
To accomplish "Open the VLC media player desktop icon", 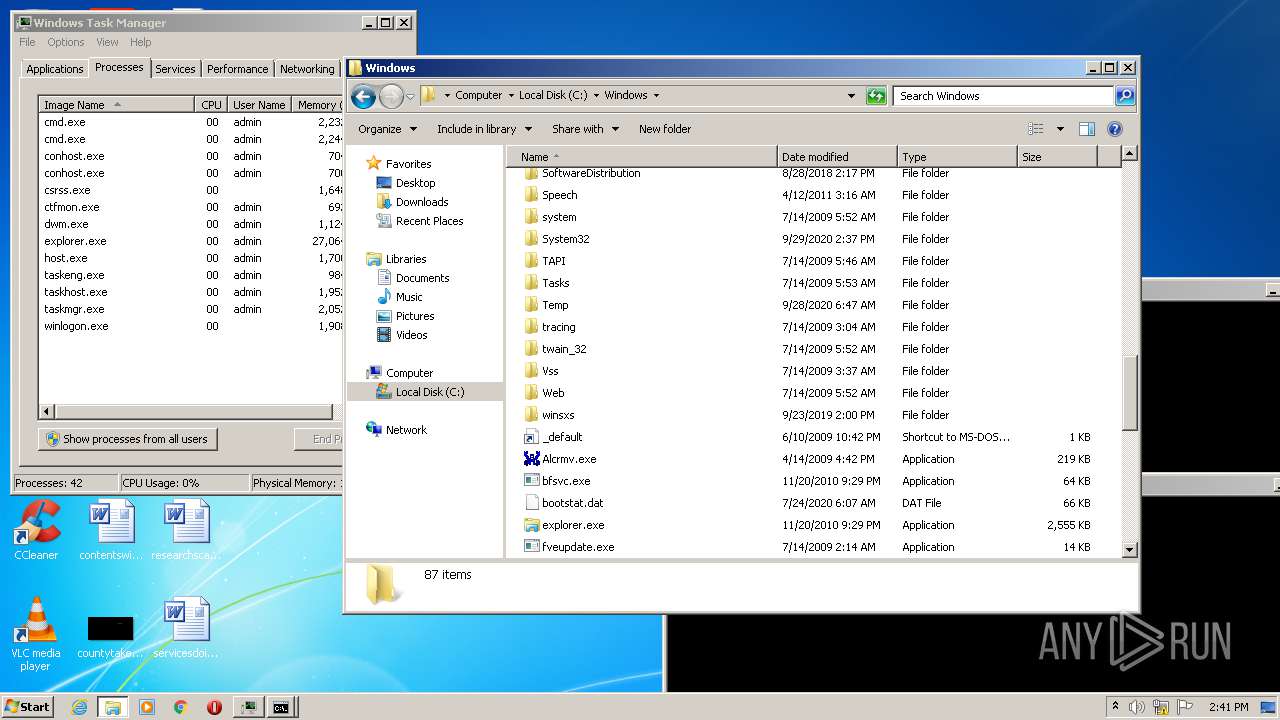I will (36, 634).
